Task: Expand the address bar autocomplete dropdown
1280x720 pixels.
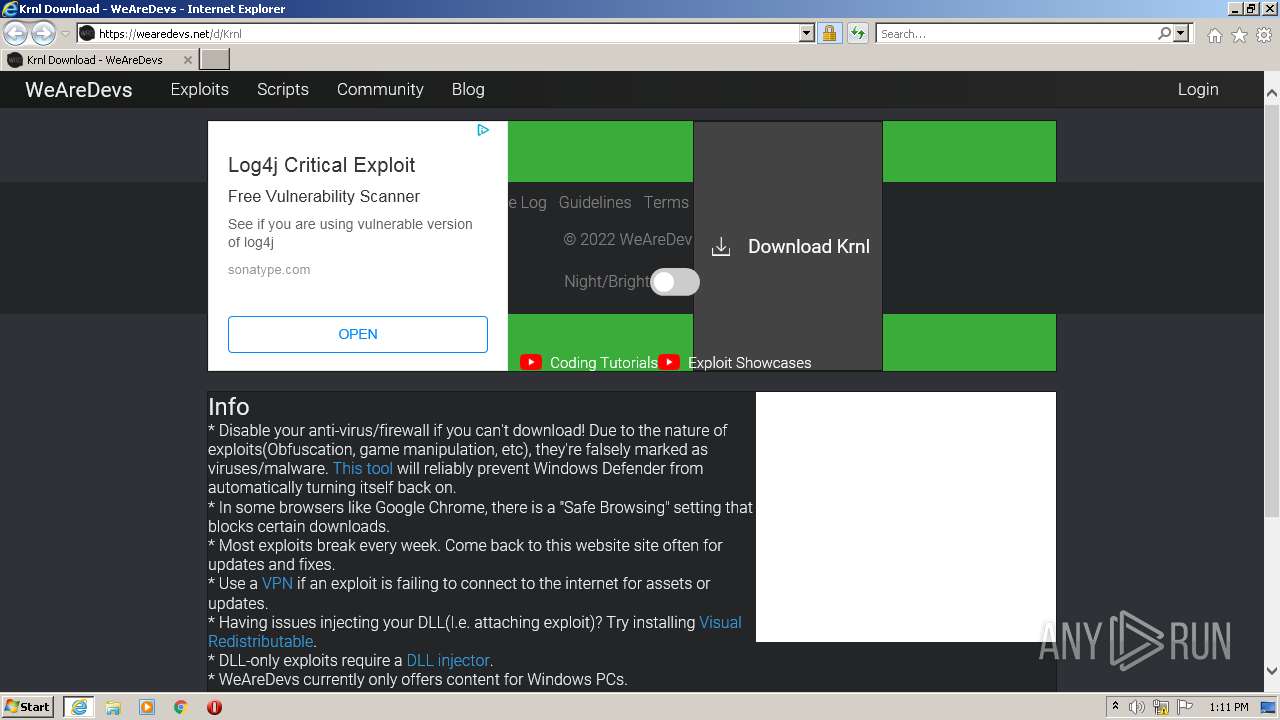Action: 807,33
